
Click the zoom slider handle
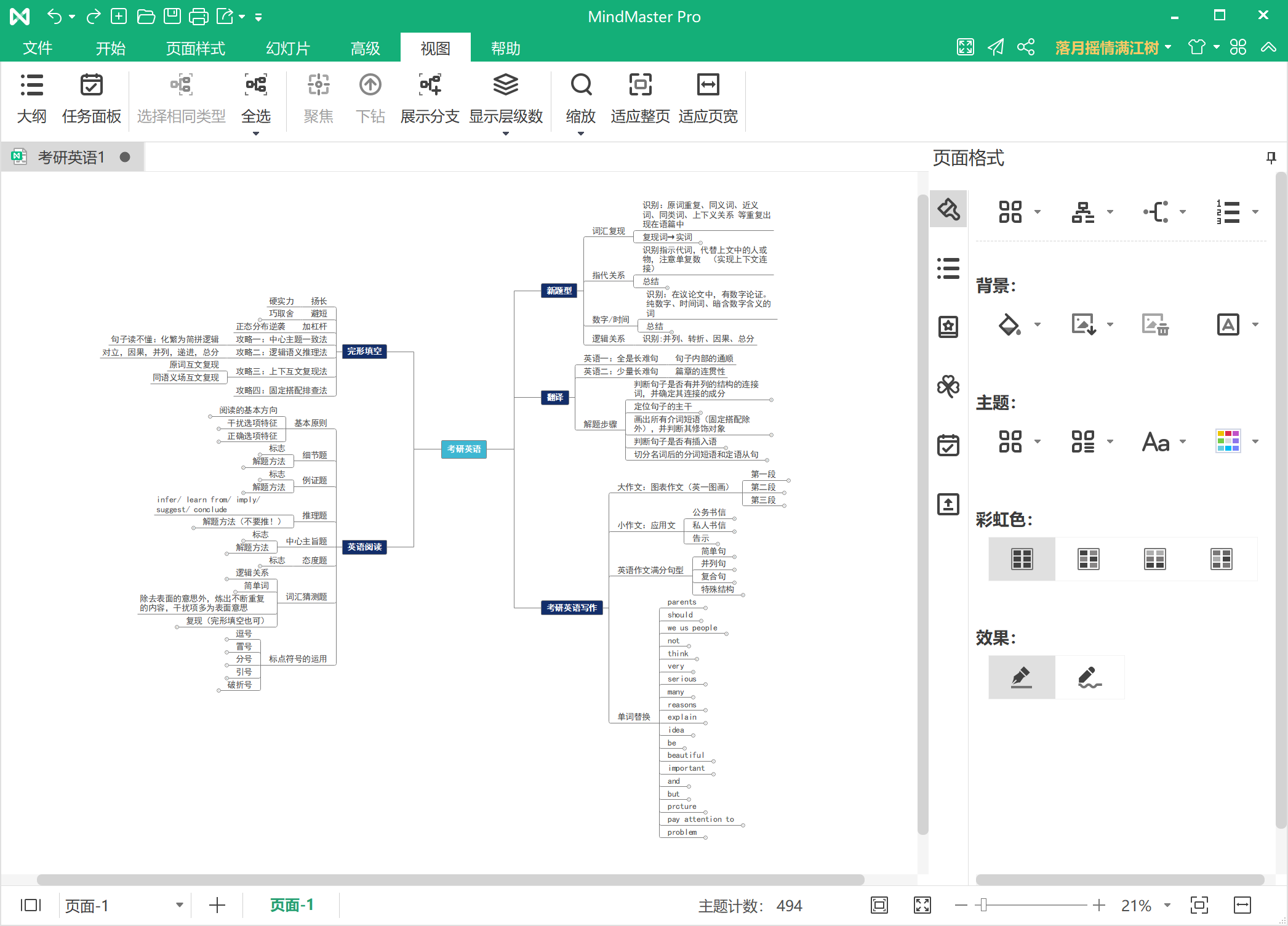click(x=983, y=905)
